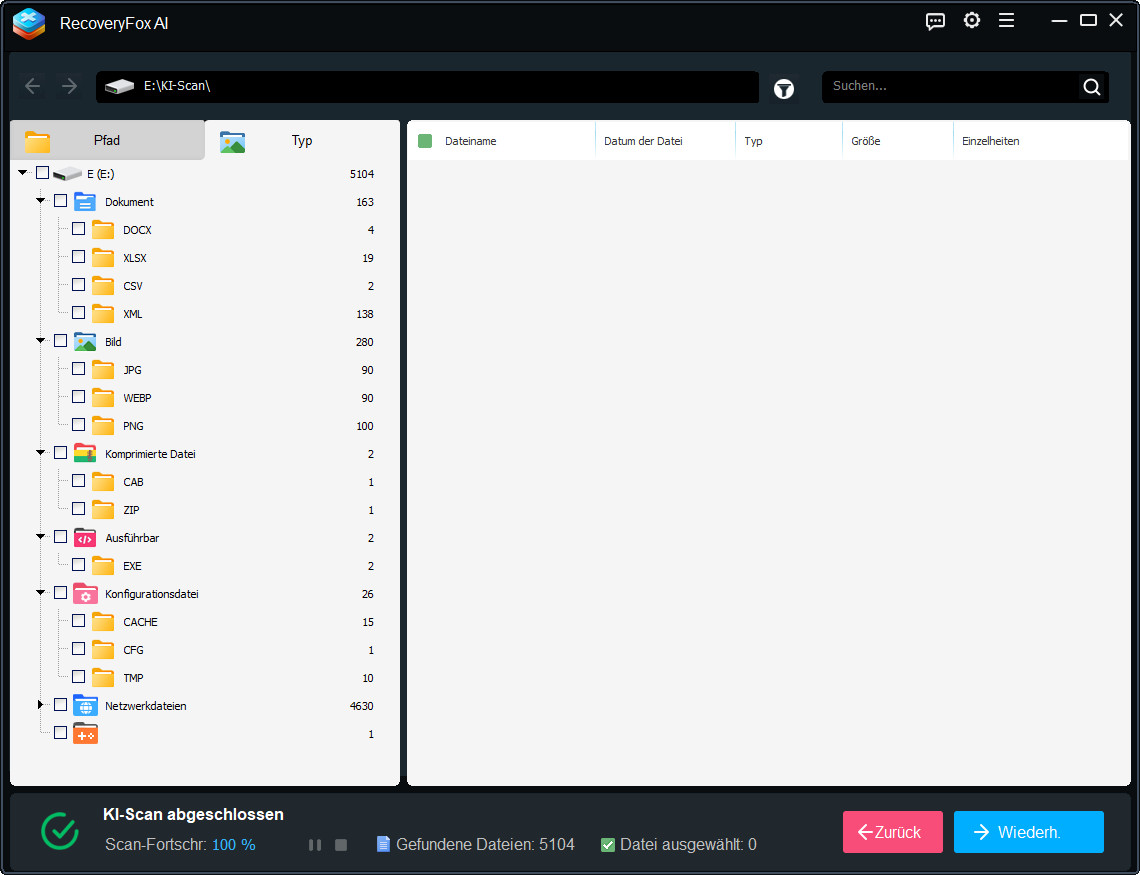Click the E drive icon in tree
This screenshot has width=1140, height=875.
(x=68, y=174)
